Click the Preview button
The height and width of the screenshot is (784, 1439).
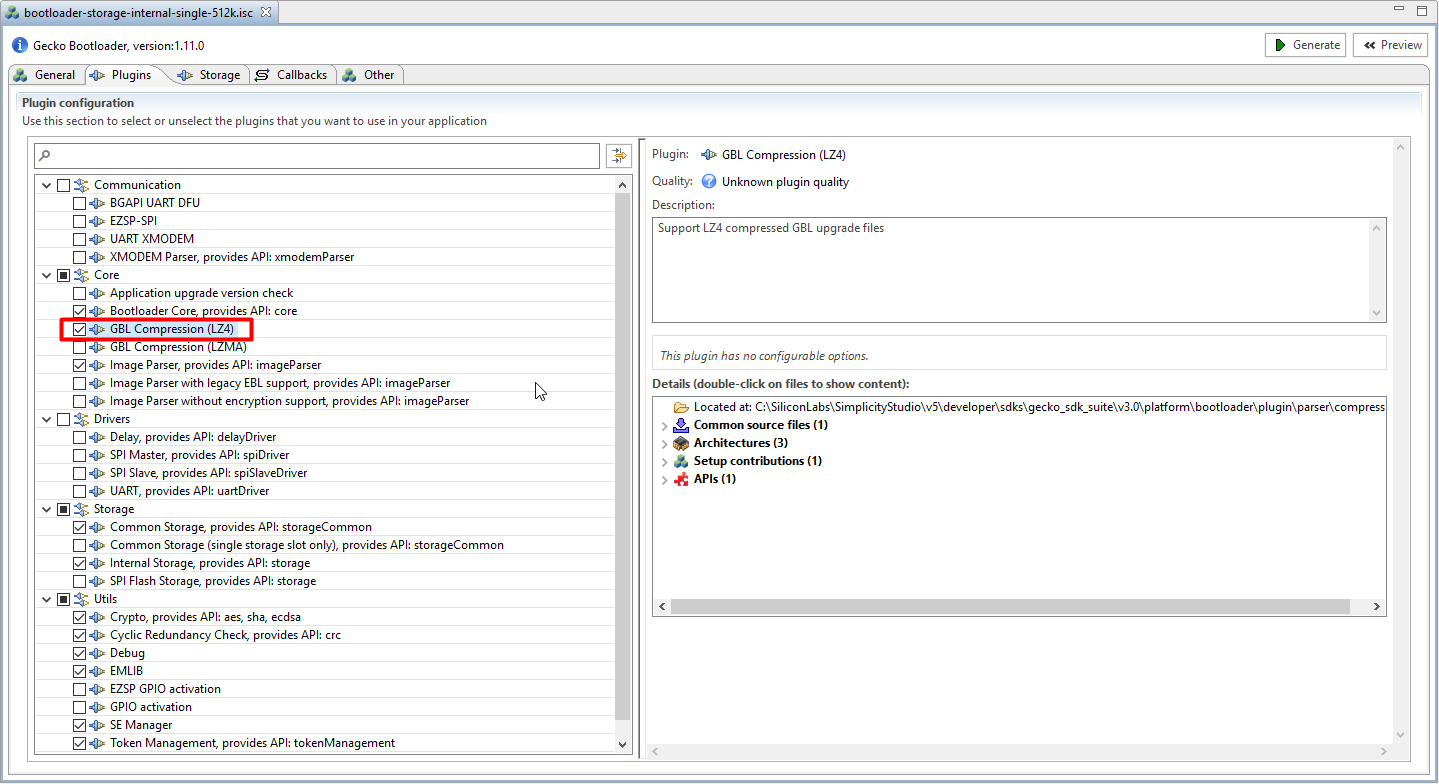pyautogui.click(x=1390, y=45)
